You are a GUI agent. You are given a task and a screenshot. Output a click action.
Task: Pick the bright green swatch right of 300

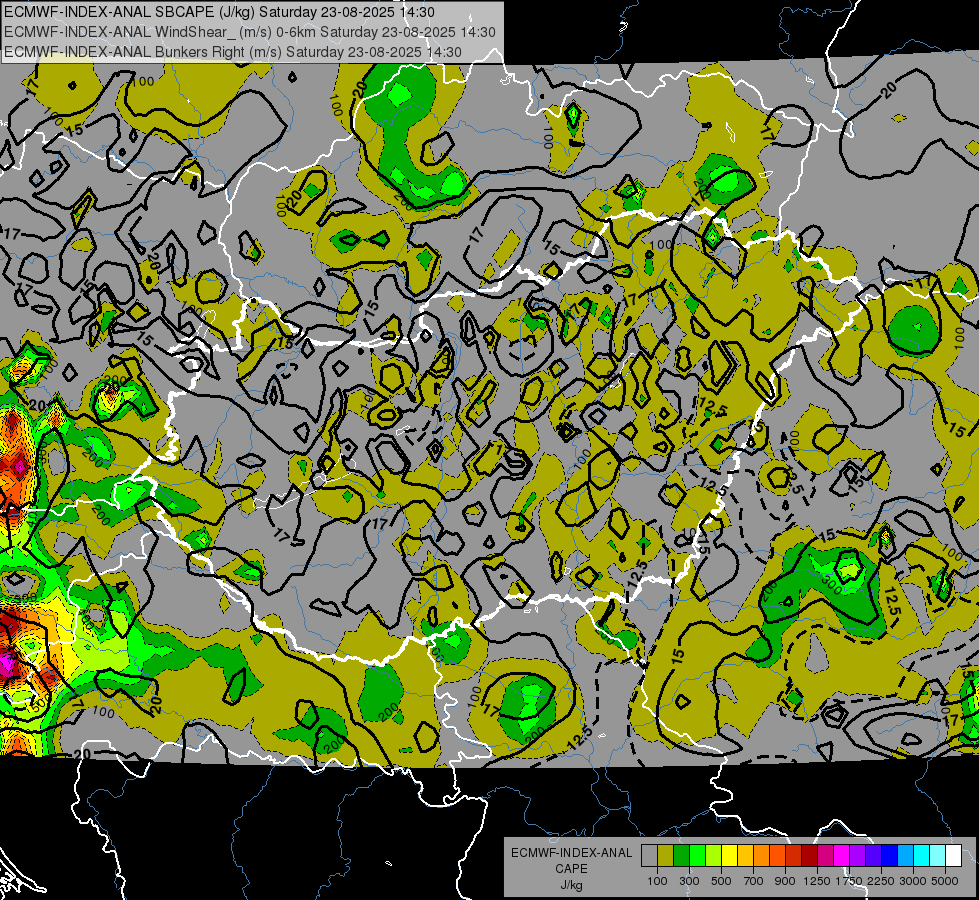tap(697, 856)
